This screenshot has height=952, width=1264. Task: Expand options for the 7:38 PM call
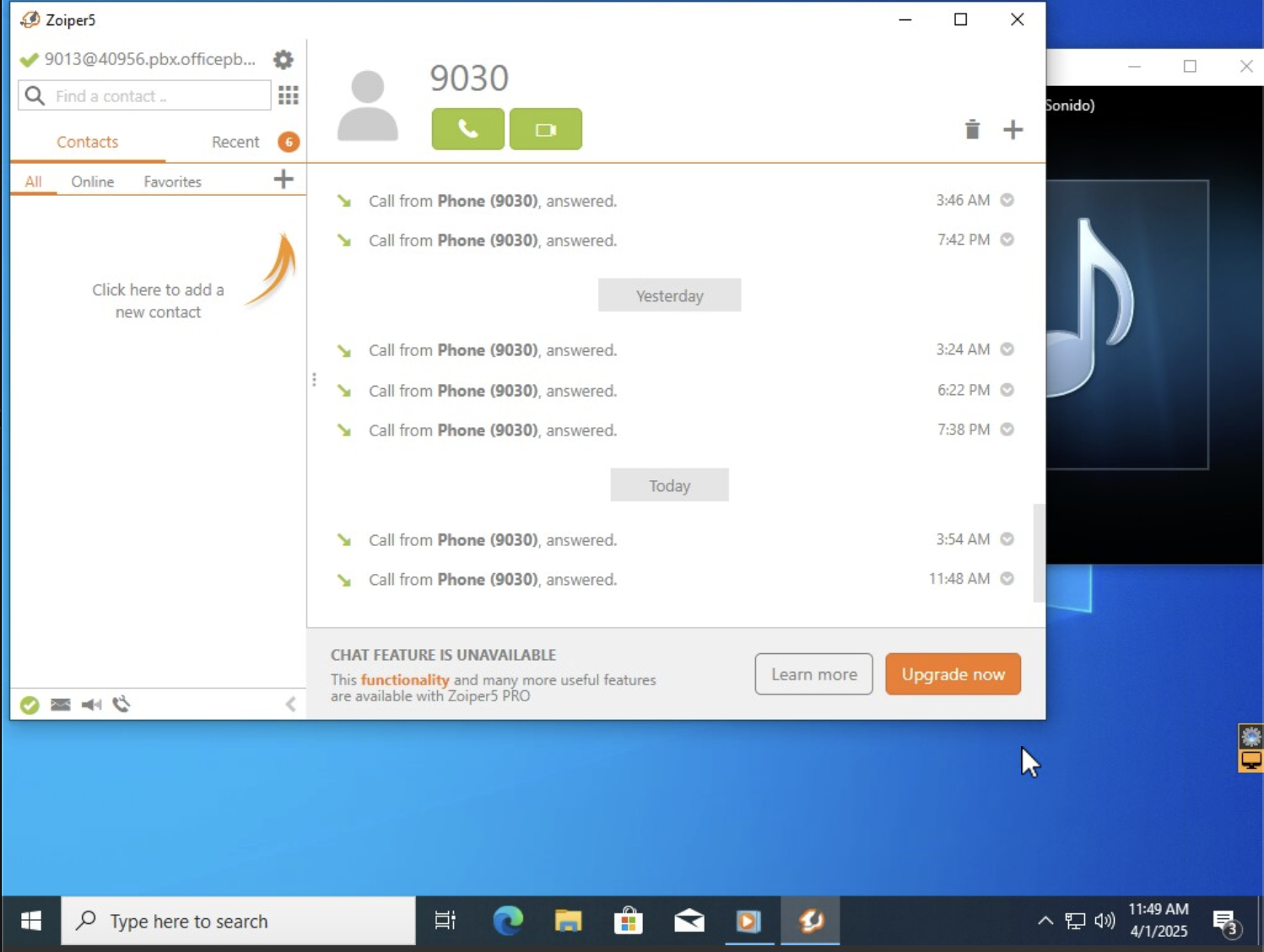tap(1007, 430)
